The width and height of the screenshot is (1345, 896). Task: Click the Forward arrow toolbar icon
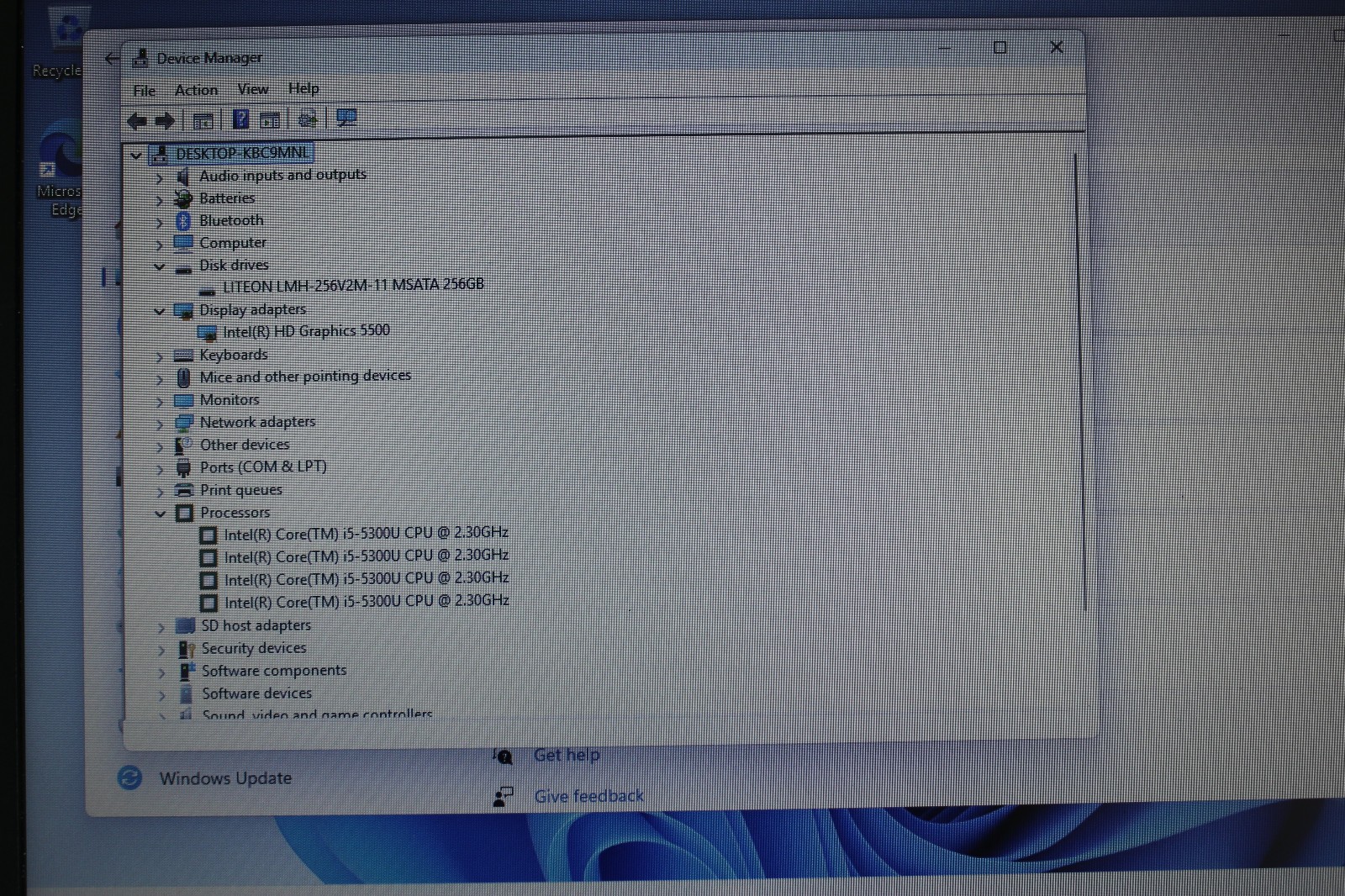(165, 121)
